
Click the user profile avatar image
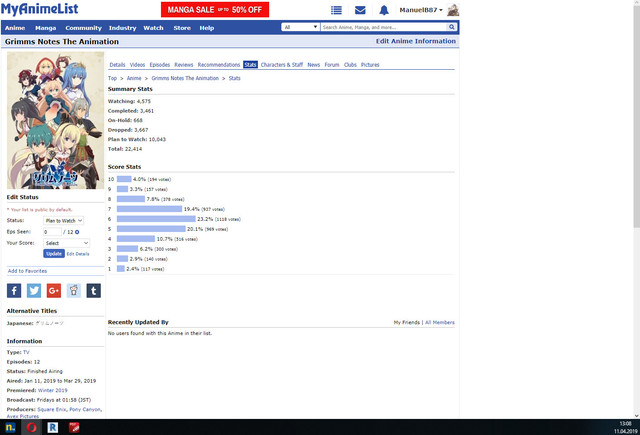pyautogui.click(x=453, y=10)
